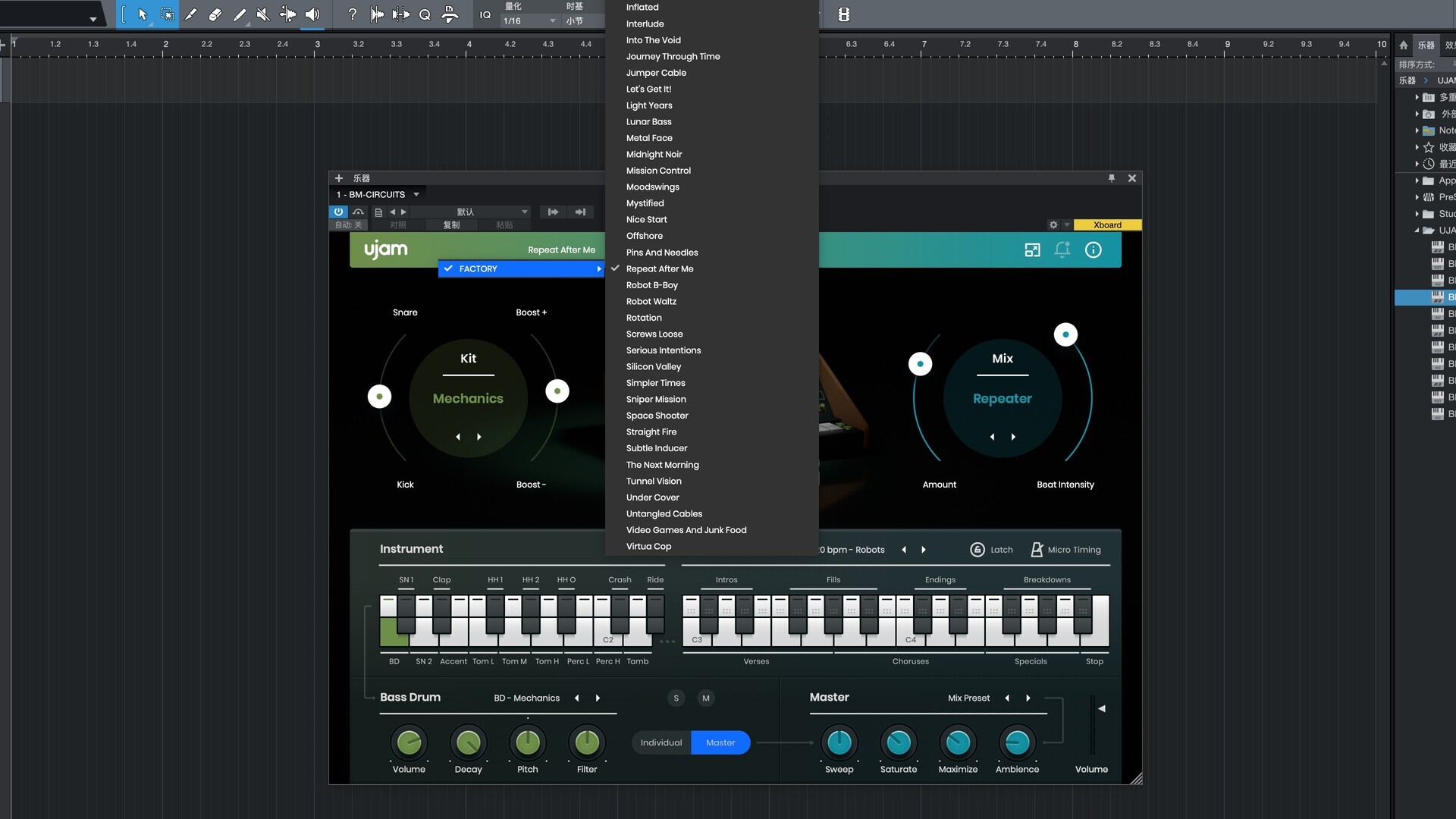Select next Mix Preset arrow

[x=1028, y=698]
